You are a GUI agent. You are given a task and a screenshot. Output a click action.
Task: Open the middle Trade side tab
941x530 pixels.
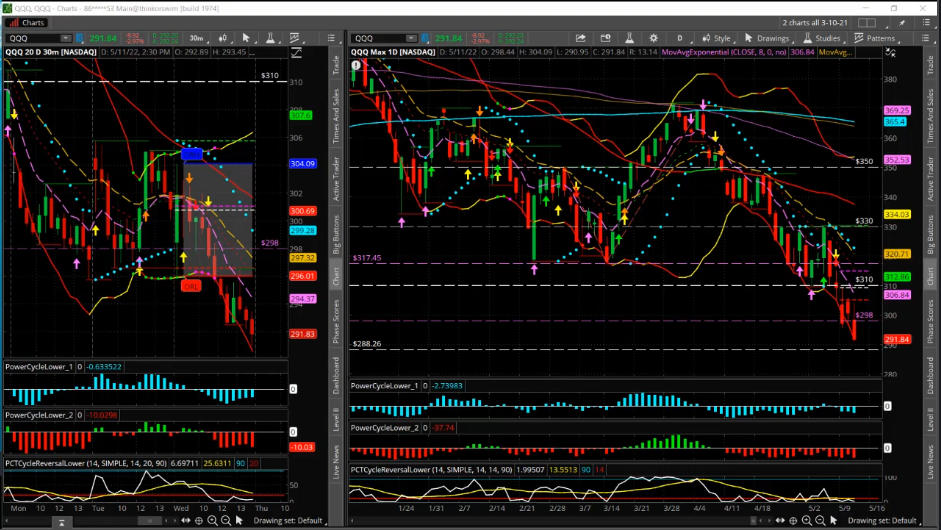(336, 65)
